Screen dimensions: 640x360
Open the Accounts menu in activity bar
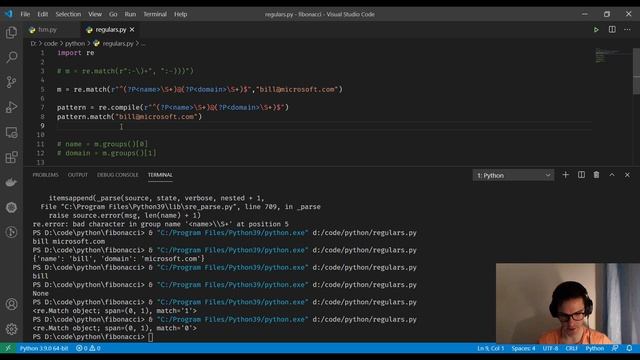pyautogui.click(x=11, y=304)
